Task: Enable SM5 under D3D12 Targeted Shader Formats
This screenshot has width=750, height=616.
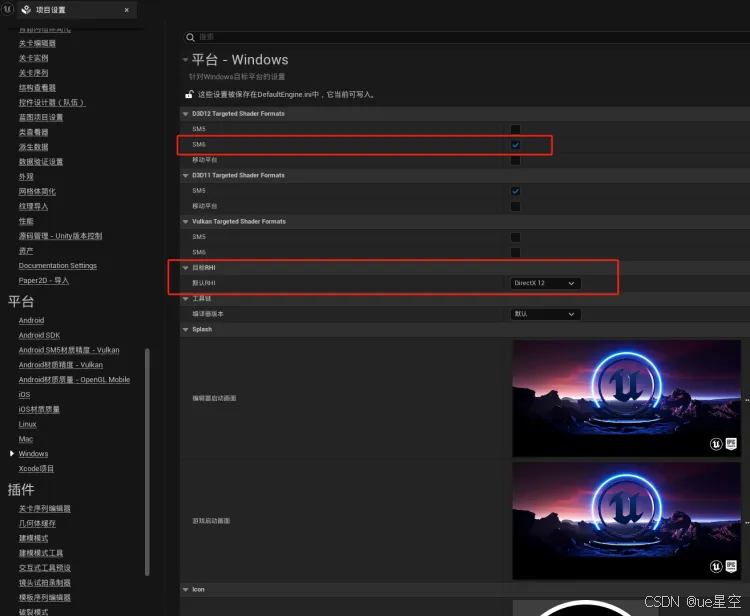Action: [x=515, y=129]
